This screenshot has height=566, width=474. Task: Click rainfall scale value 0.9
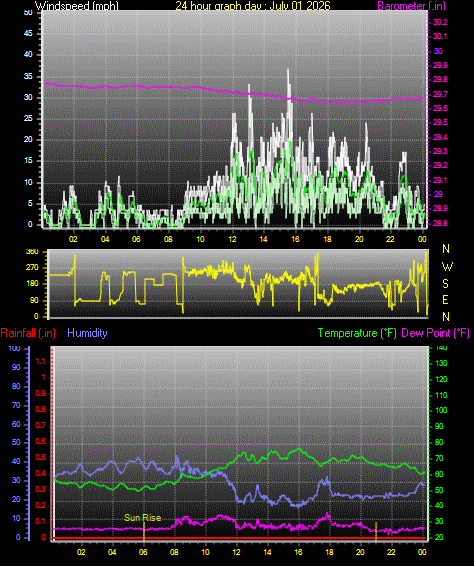[x=40, y=393]
